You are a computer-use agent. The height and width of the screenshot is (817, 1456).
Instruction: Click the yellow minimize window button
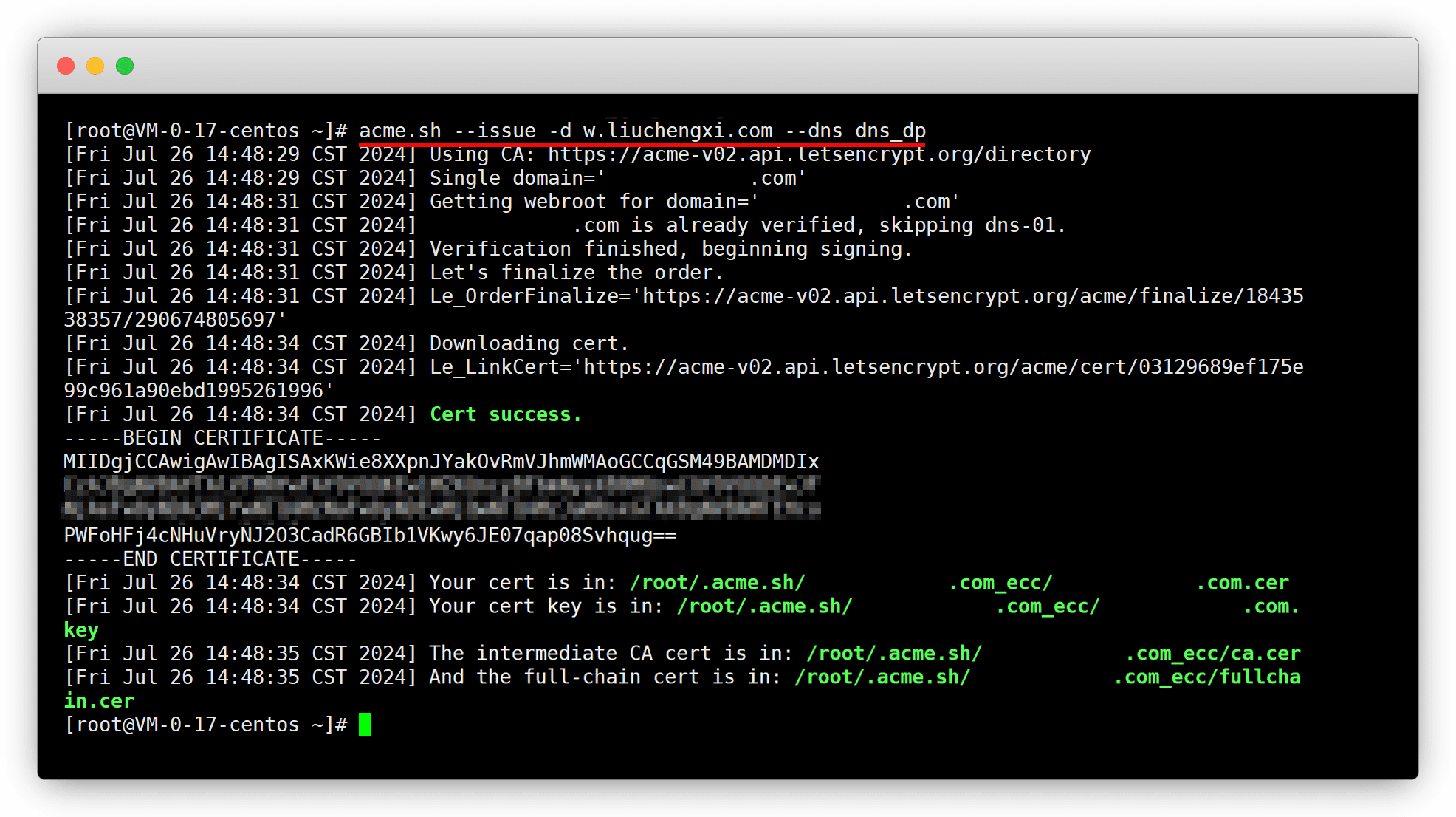click(x=95, y=66)
